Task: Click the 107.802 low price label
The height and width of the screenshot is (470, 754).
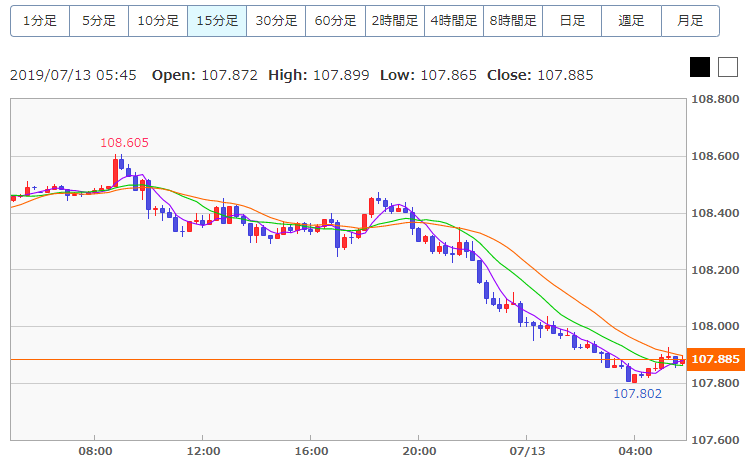Action: click(638, 394)
